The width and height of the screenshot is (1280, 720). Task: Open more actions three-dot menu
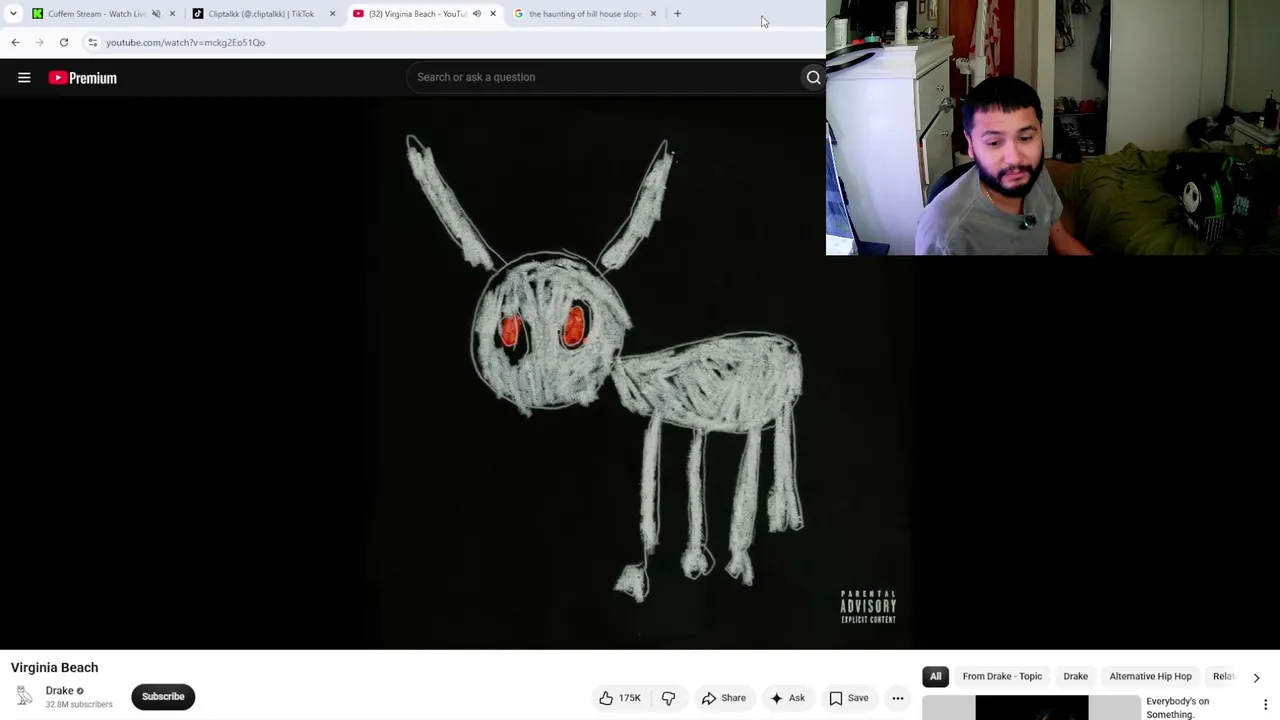point(897,698)
